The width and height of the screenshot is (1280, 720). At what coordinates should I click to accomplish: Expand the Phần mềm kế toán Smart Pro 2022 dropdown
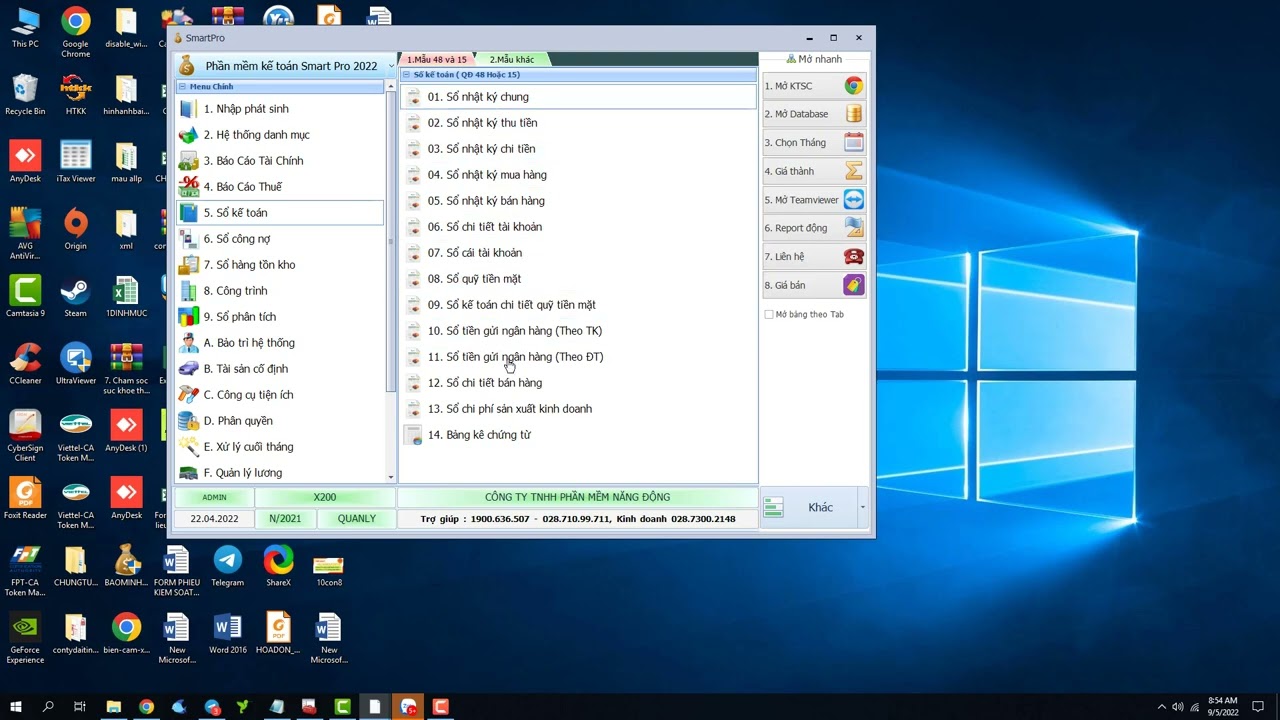(391, 66)
